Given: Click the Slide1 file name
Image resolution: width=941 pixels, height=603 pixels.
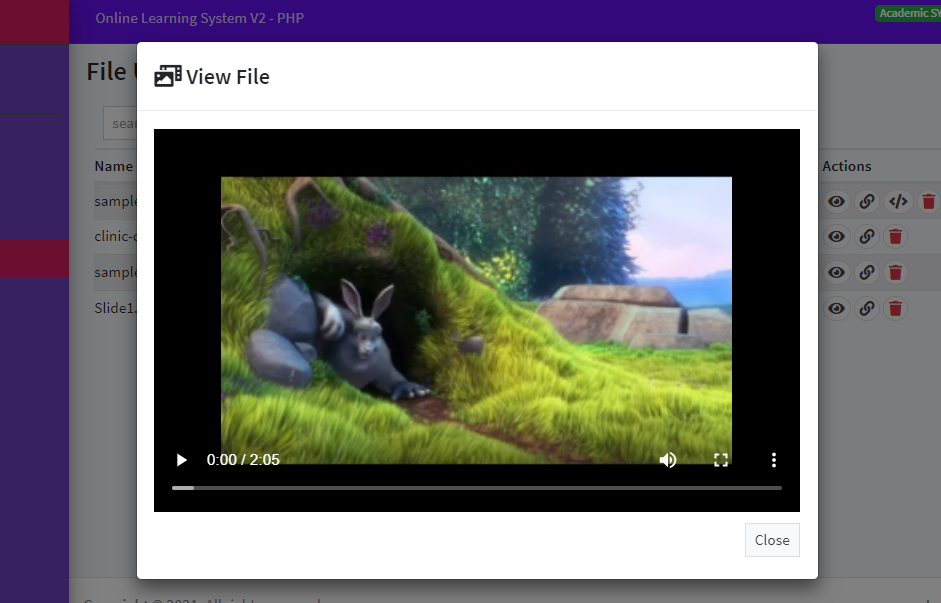Looking at the screenshot, I should coord(116,308).
